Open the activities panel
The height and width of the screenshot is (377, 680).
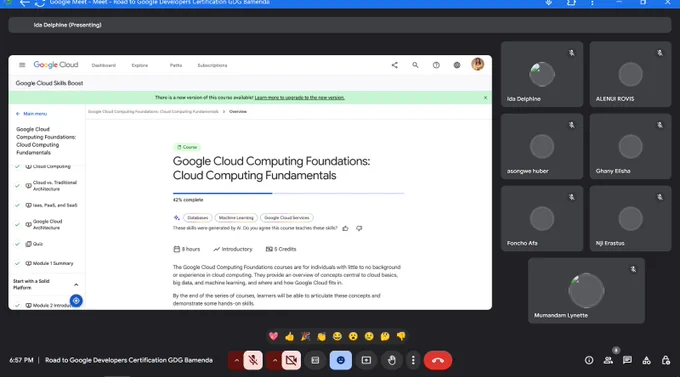pos(646,360)
